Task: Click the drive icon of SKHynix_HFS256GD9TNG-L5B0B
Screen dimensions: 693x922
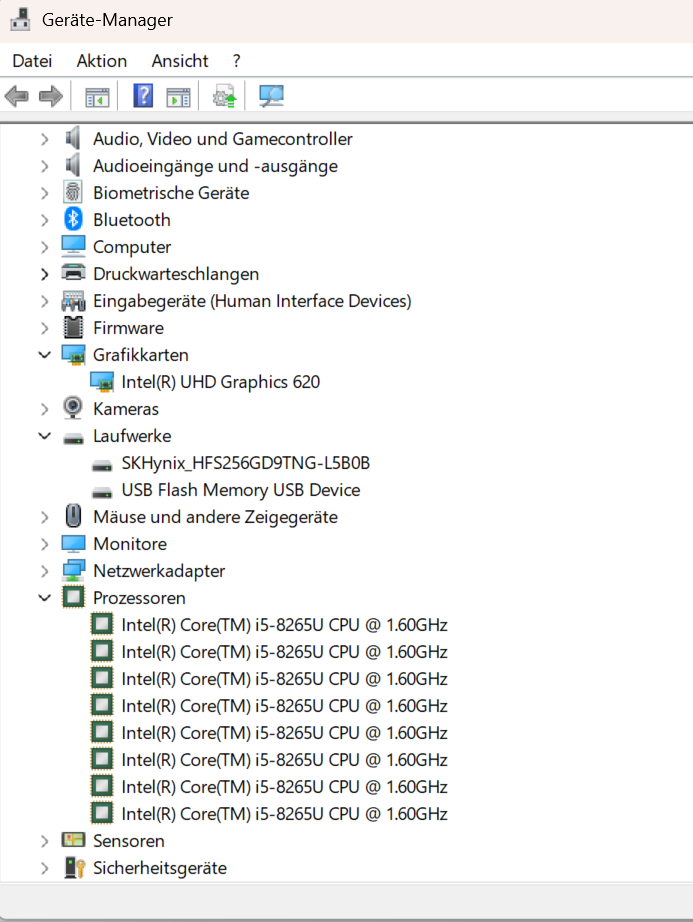Action: (102, 466)
